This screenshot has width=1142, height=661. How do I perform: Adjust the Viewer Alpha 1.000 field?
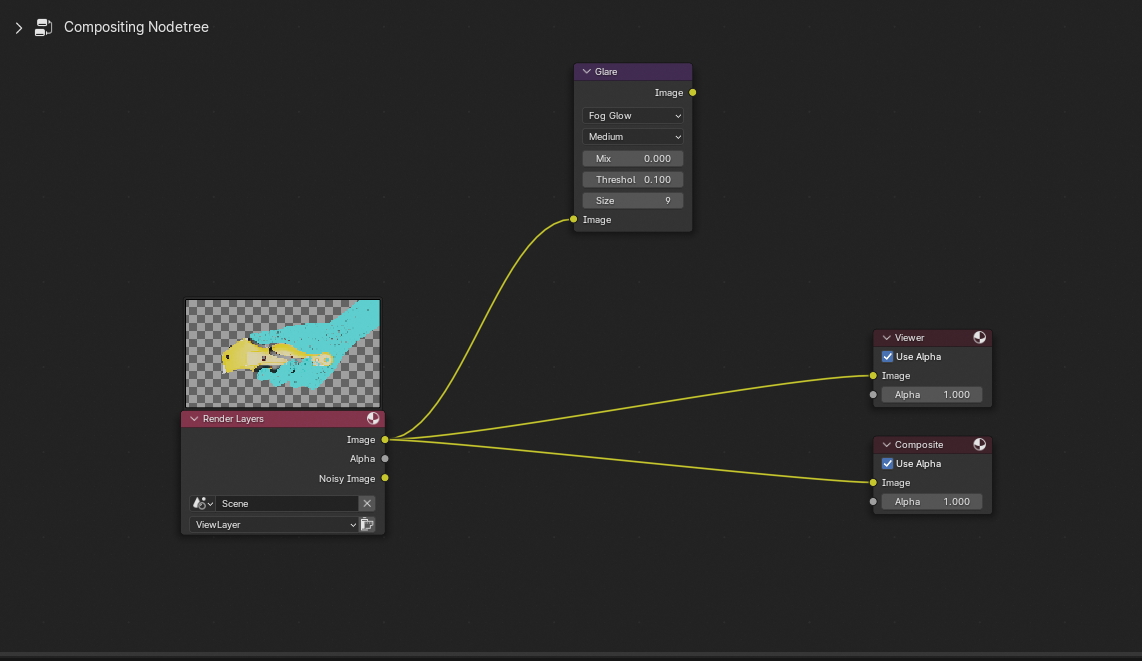[x=932, y=395]
